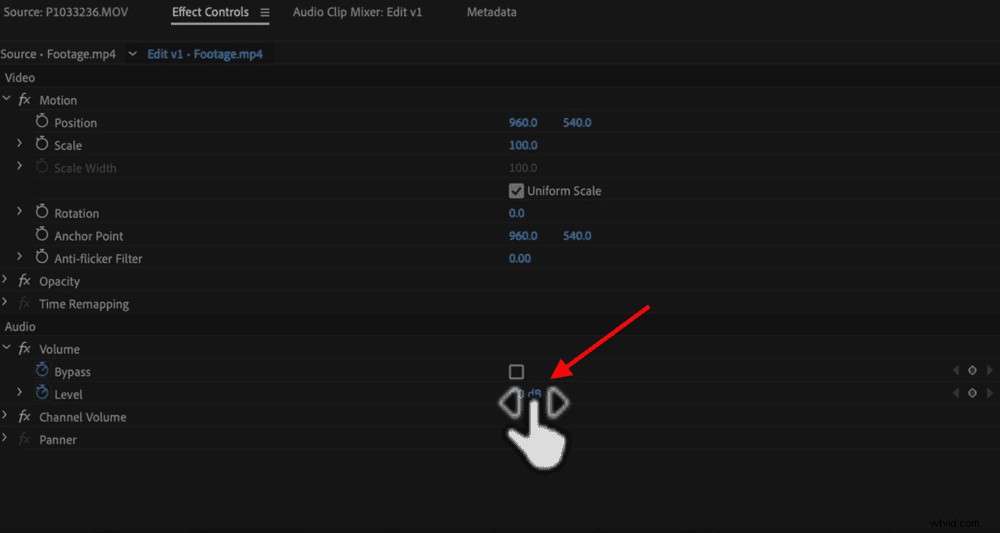Screen dimensions: 1000x533
Task: Toggle the Anchor Point animation stopwatch
Action: (x=42, y=235)
